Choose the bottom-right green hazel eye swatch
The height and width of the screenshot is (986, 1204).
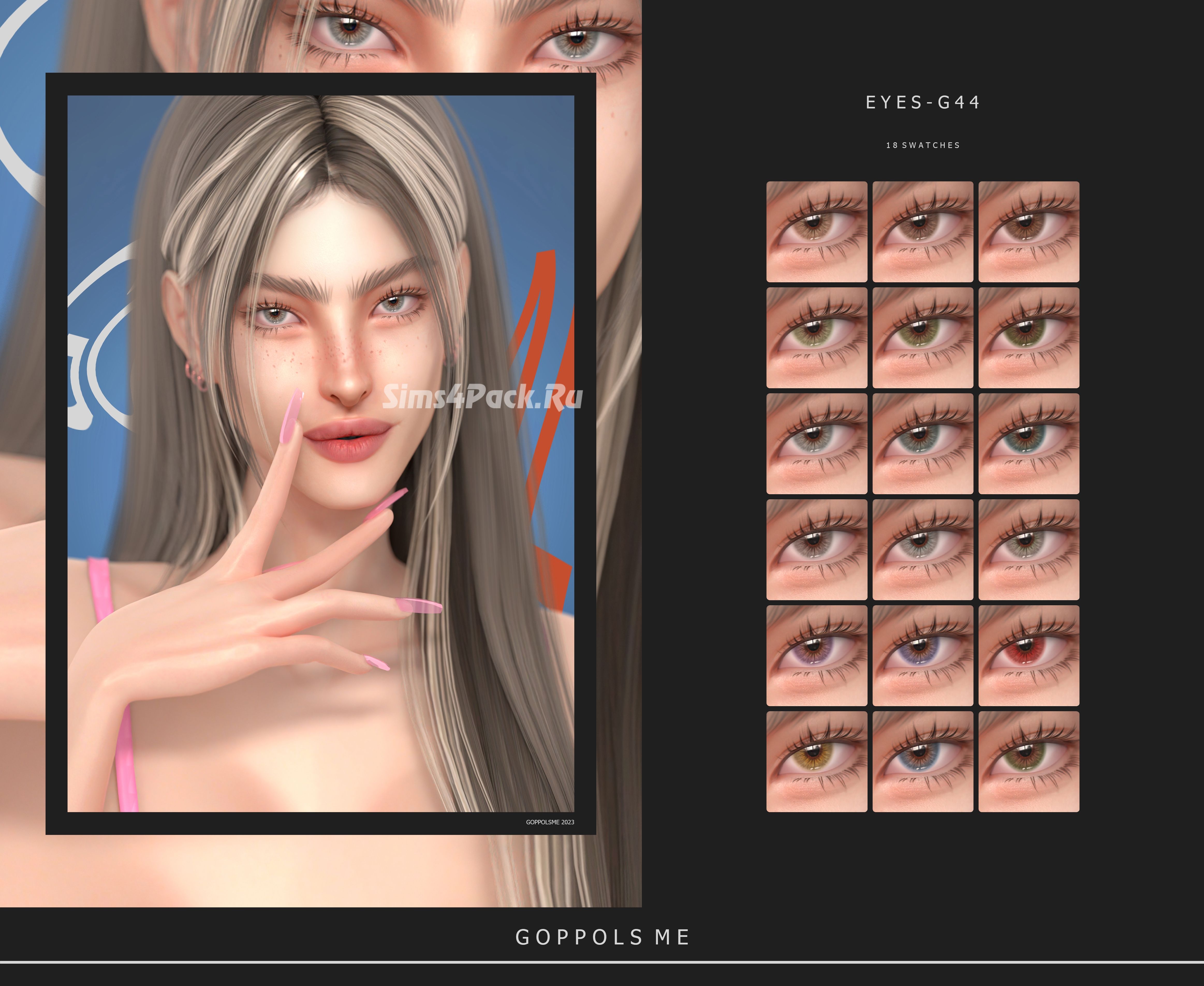click(1029, 762)
